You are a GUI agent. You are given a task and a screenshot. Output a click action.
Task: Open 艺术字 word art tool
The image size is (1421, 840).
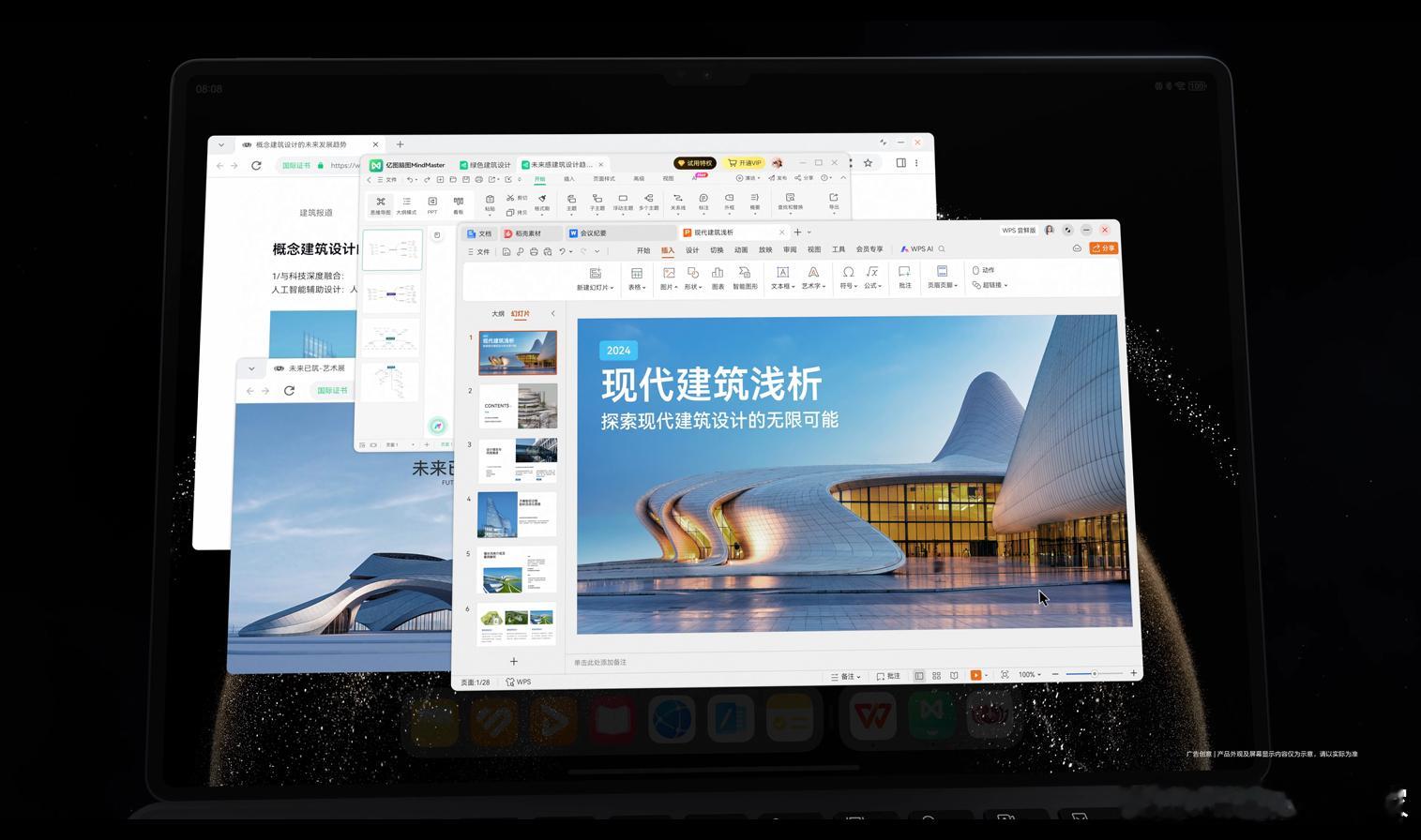click(813, 278)
